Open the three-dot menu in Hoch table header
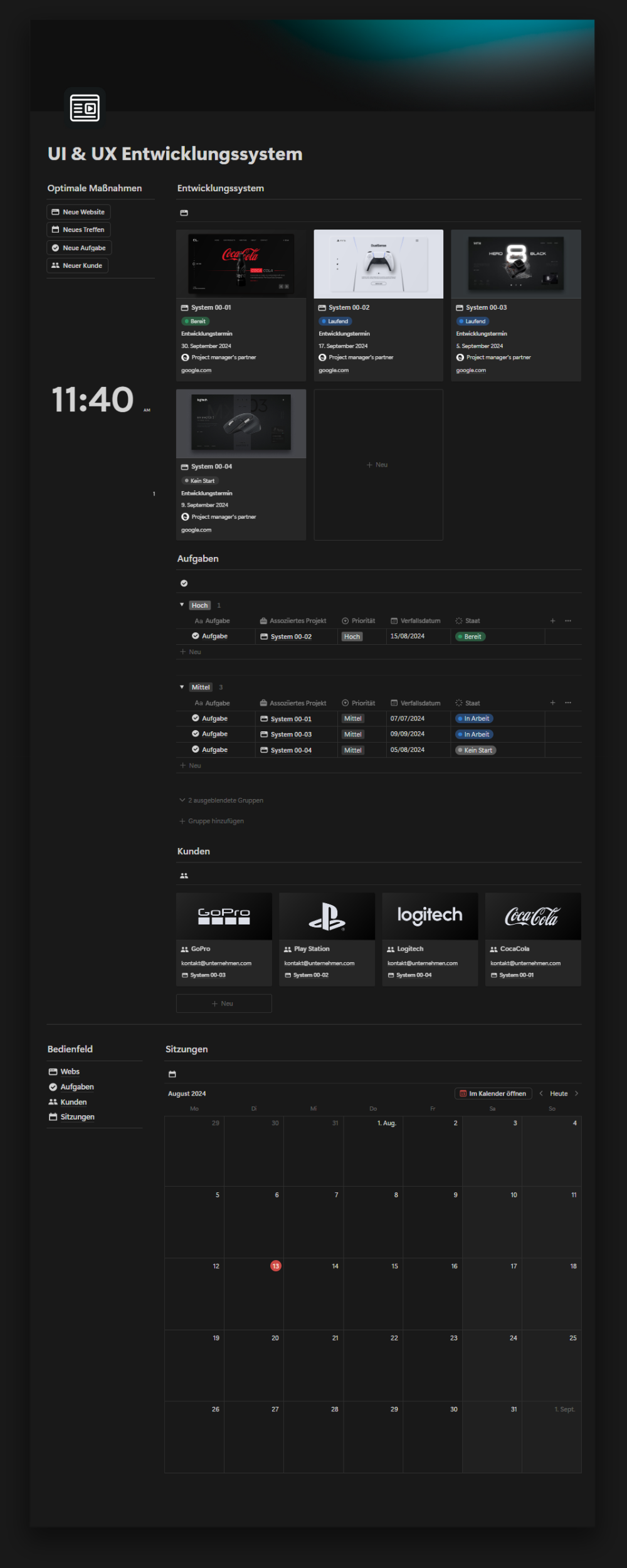Image resolution: width=627 pixels, height=1568 pixels. pos(568,621)
